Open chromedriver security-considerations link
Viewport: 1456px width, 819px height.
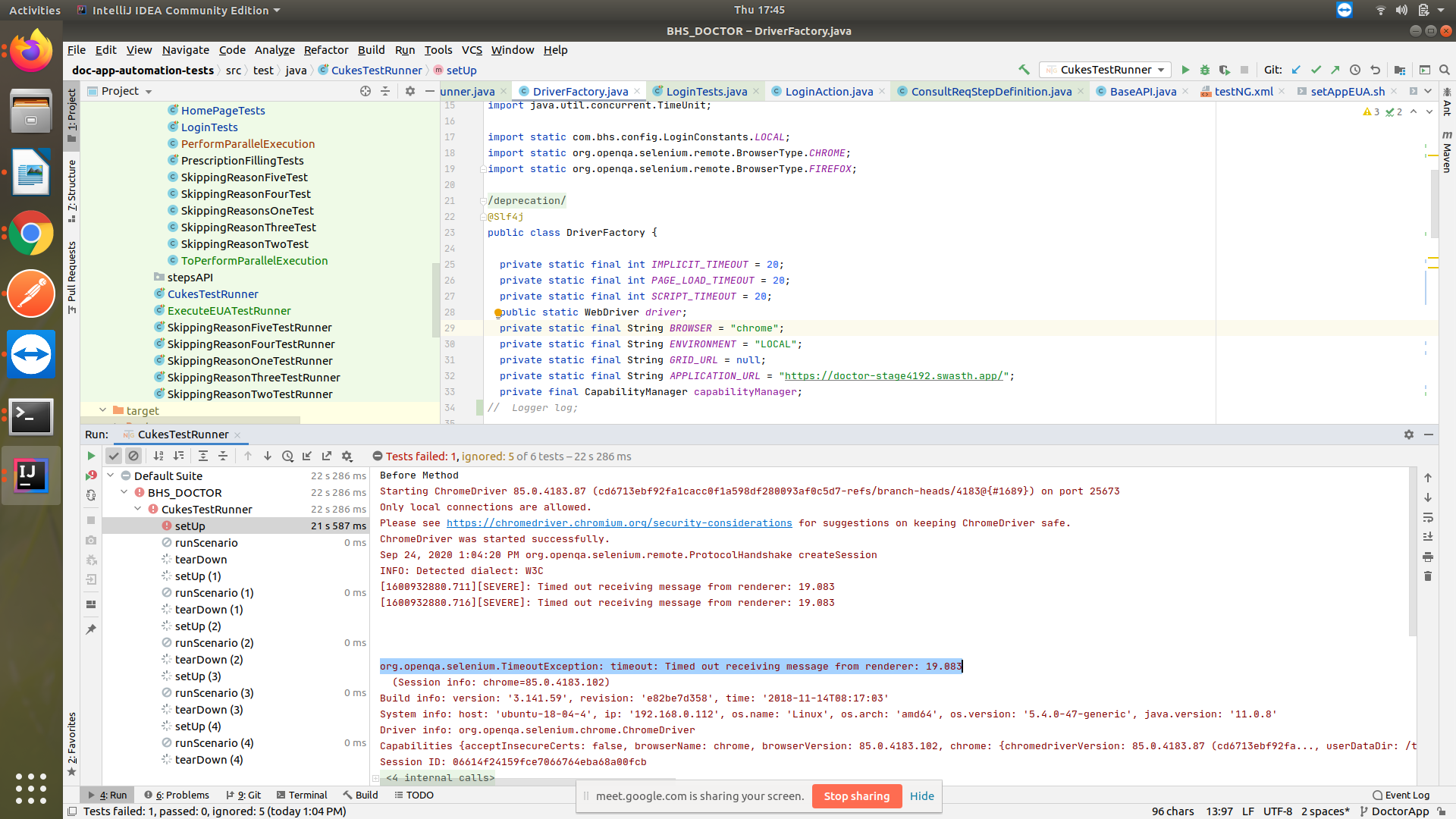point(619,523)
